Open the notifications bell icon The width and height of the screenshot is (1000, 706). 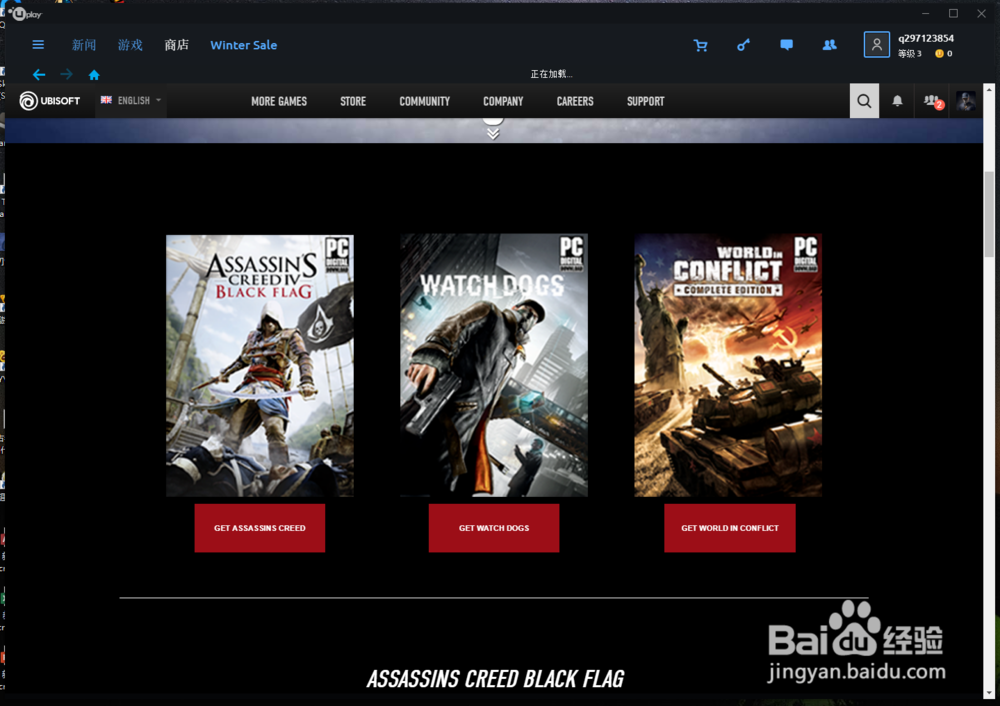coord(897,101)
